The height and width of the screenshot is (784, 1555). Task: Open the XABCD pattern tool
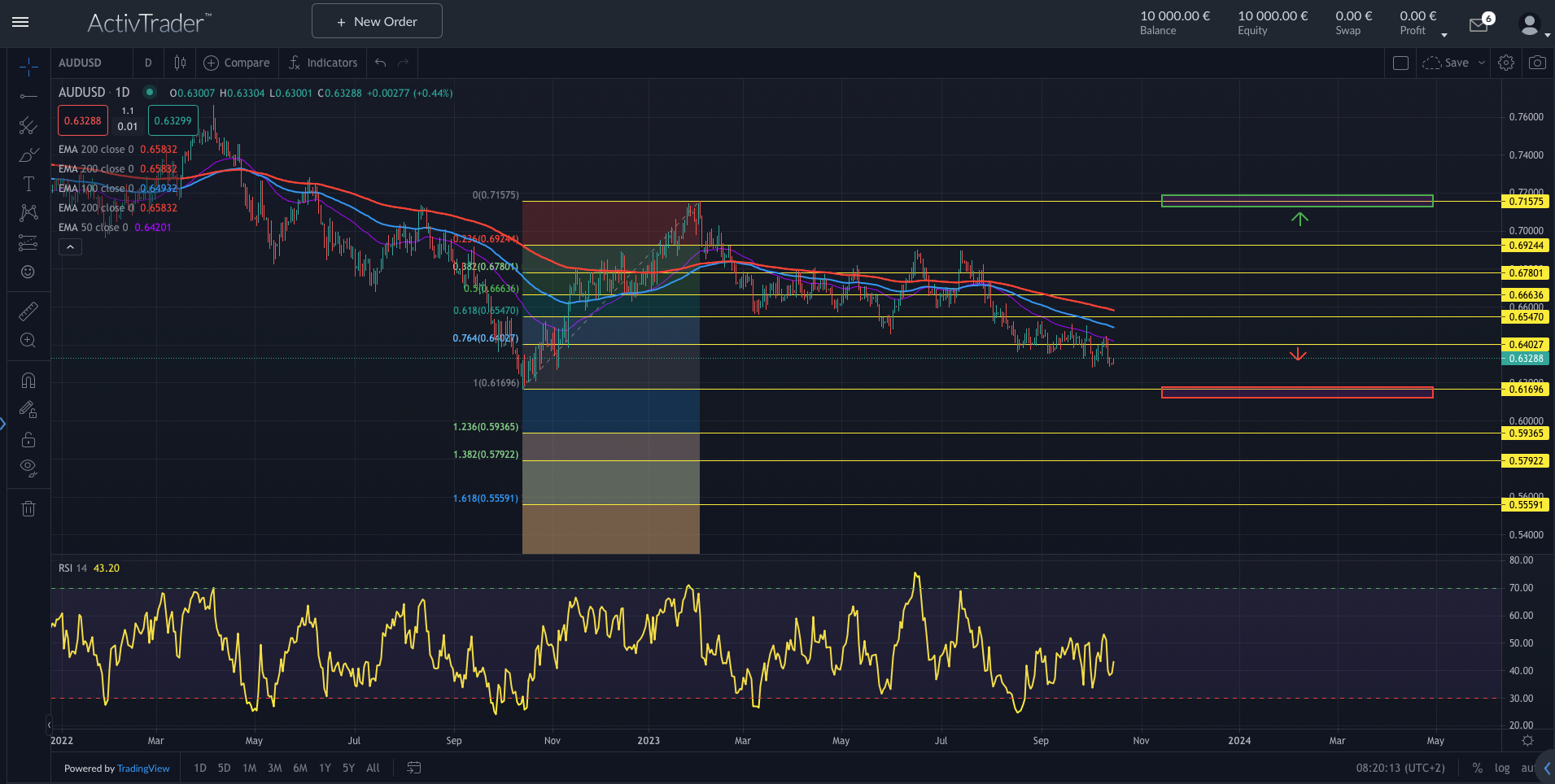coord(28,212)
